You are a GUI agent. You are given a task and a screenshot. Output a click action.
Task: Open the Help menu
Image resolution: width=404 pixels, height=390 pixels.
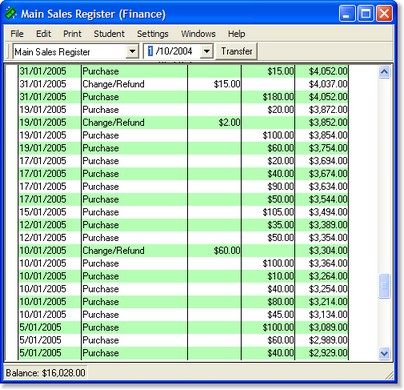237,34
